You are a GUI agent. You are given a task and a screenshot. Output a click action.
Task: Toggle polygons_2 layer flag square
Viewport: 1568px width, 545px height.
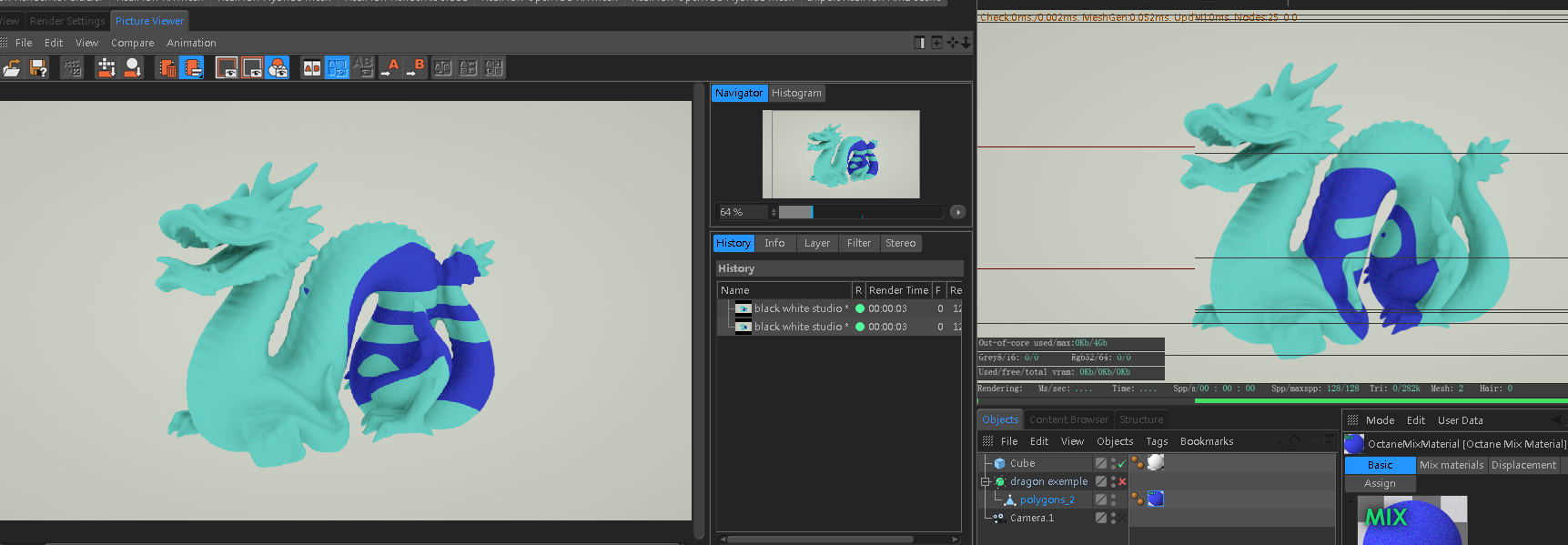[1101, 500]
